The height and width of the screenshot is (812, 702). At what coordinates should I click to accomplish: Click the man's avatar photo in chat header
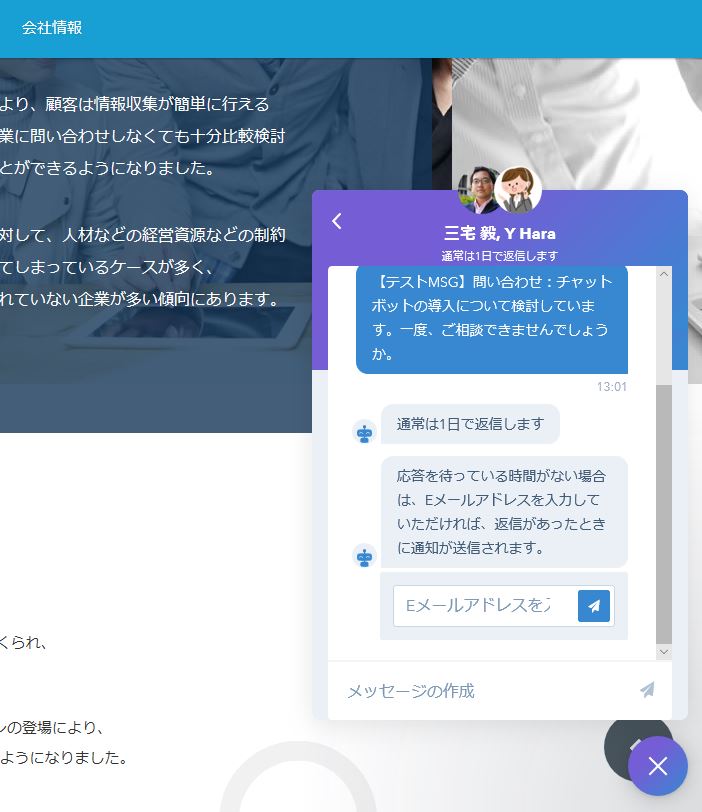479,190
